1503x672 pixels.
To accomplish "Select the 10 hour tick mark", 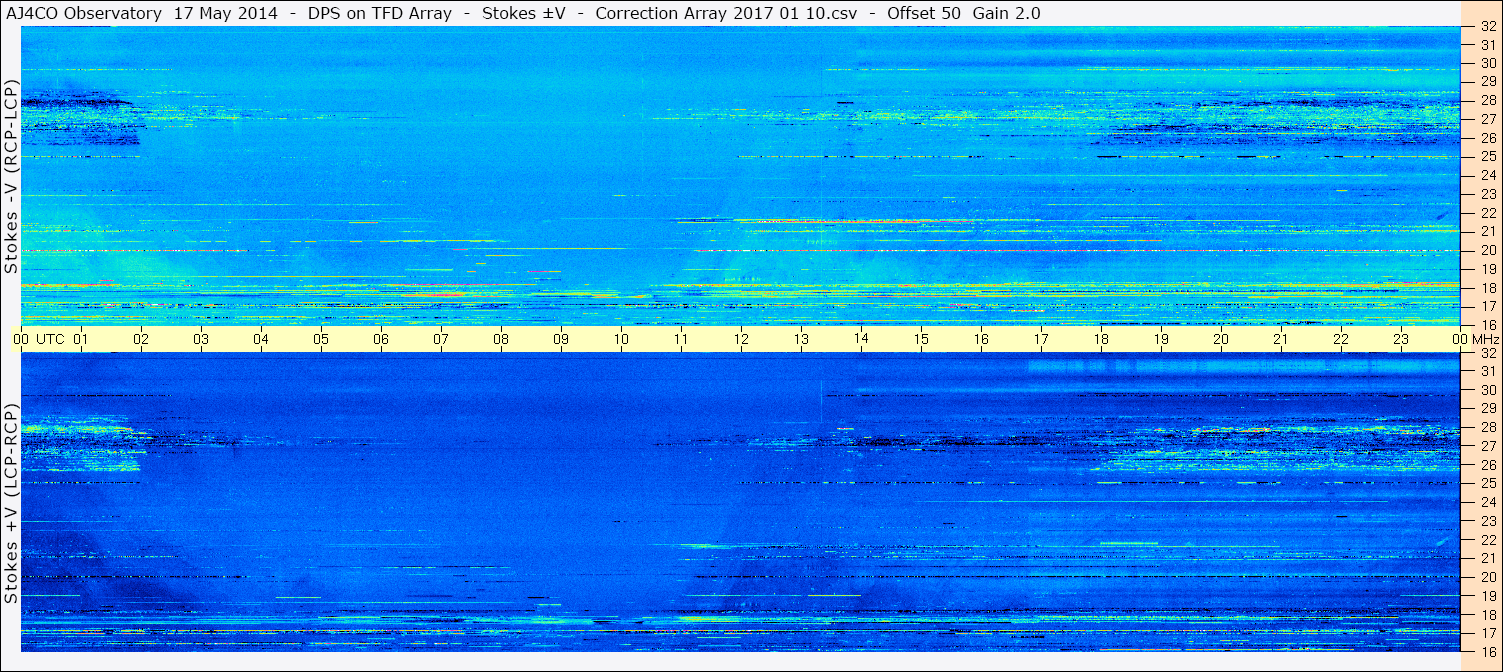I will (621, 340).
